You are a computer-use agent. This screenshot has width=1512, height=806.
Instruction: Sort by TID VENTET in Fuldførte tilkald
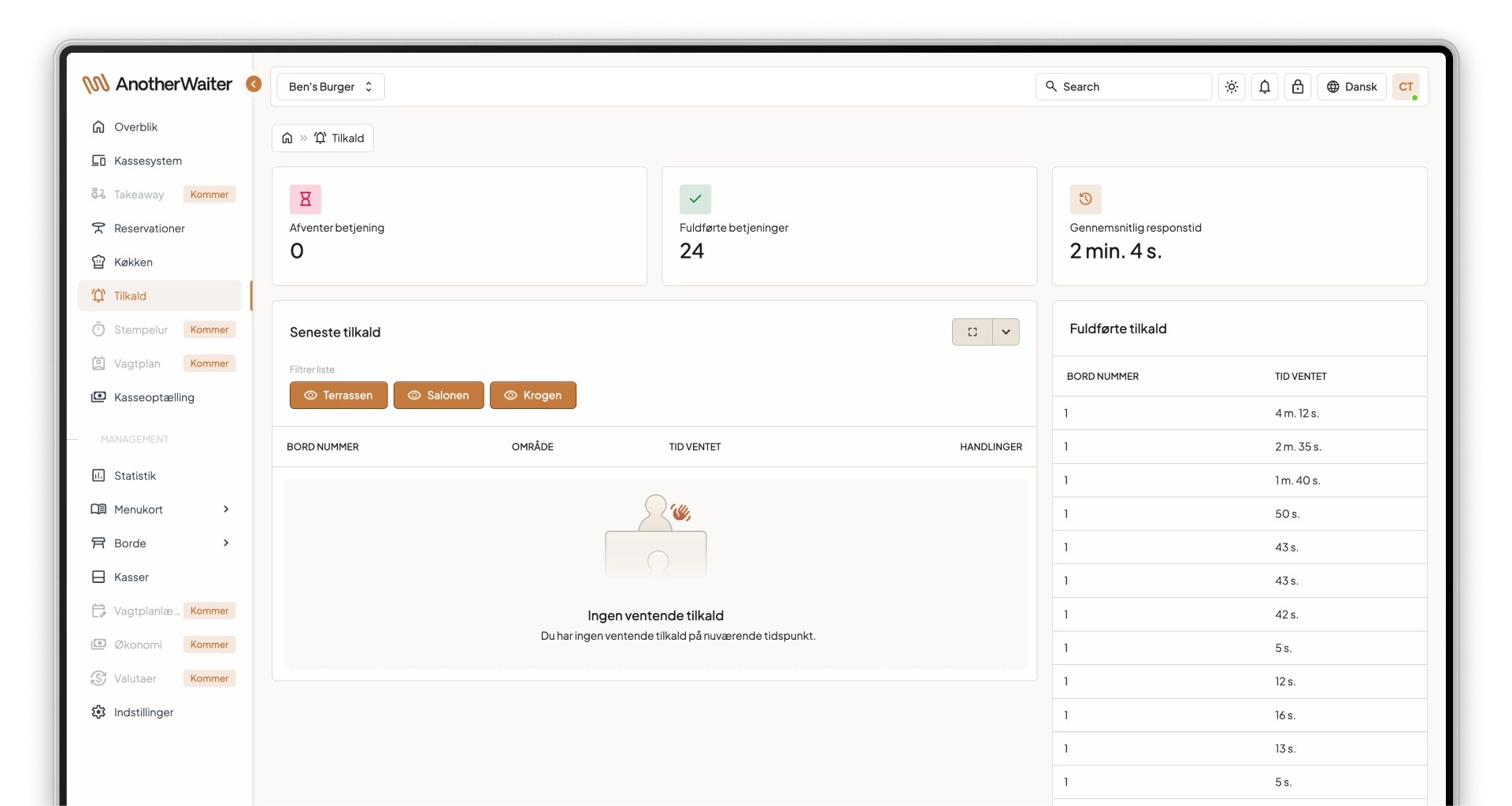(1301, 377)
